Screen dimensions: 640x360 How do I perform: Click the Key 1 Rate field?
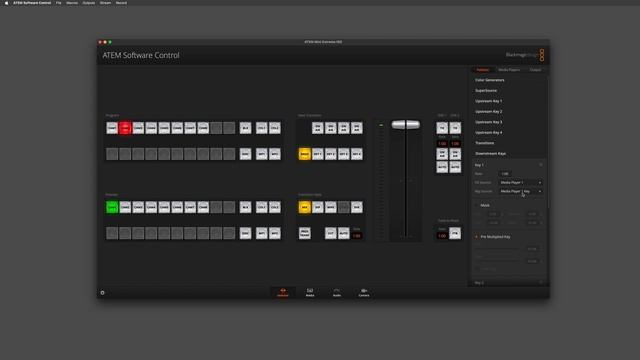click(x=505, y=173)
